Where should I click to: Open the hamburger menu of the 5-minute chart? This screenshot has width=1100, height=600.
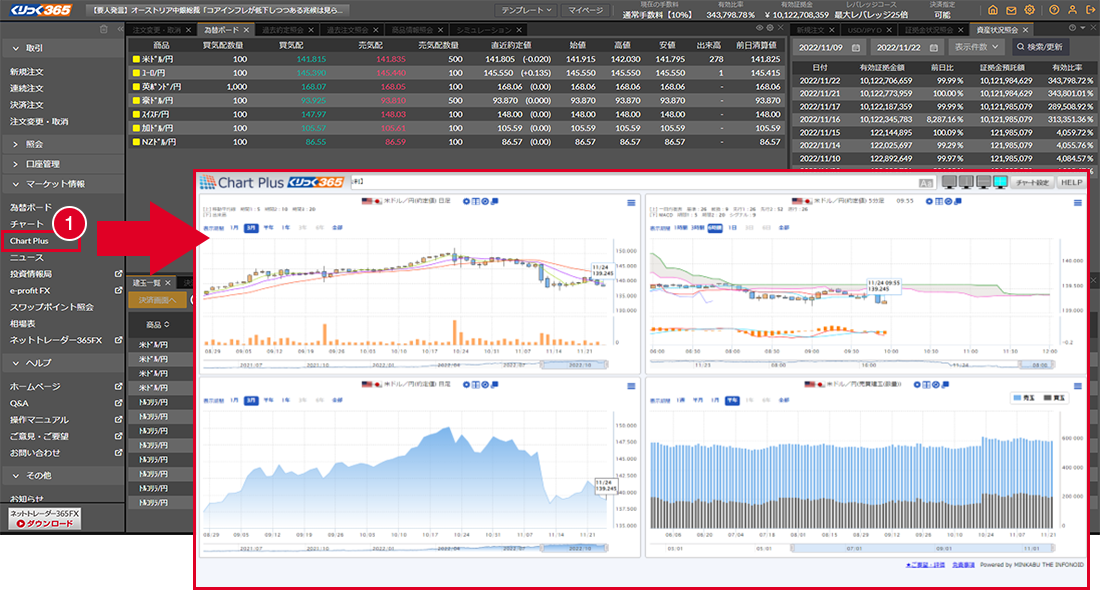[1078, 203]
